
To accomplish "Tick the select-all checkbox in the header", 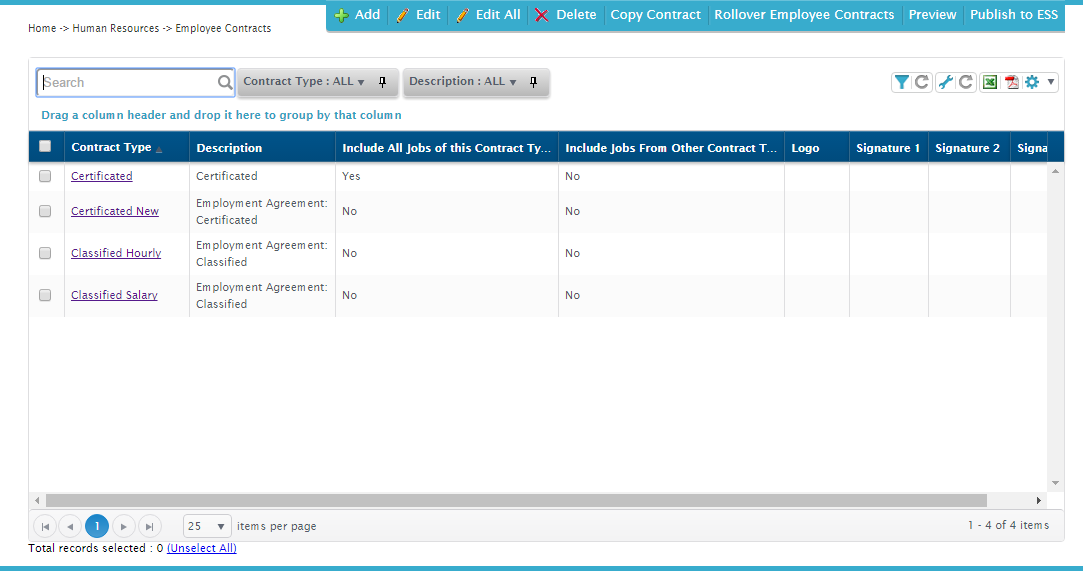I will (45, 147).
